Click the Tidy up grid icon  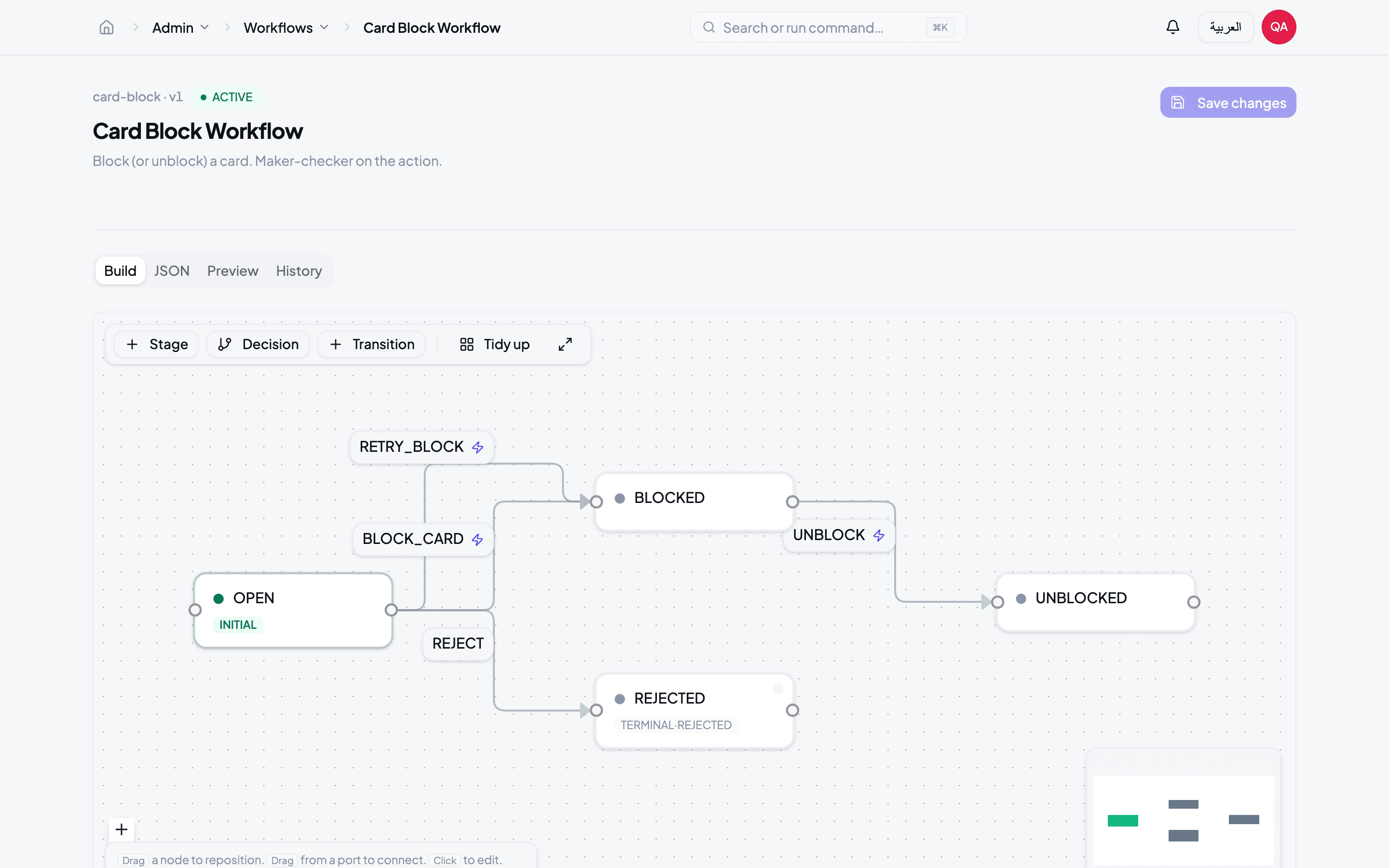(467, 344)
